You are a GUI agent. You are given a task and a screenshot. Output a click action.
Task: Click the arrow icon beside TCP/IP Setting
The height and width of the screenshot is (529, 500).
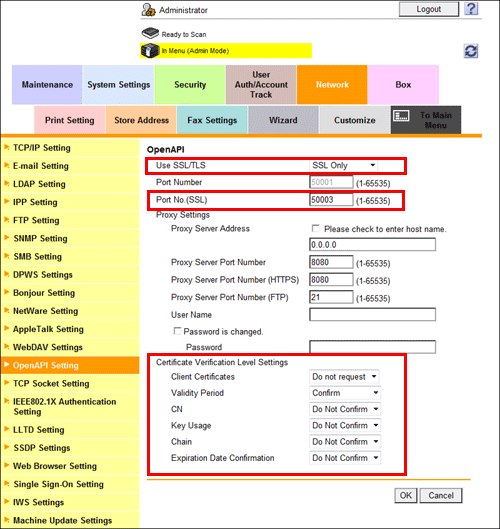pyautogui.click(x=6, y=147)
